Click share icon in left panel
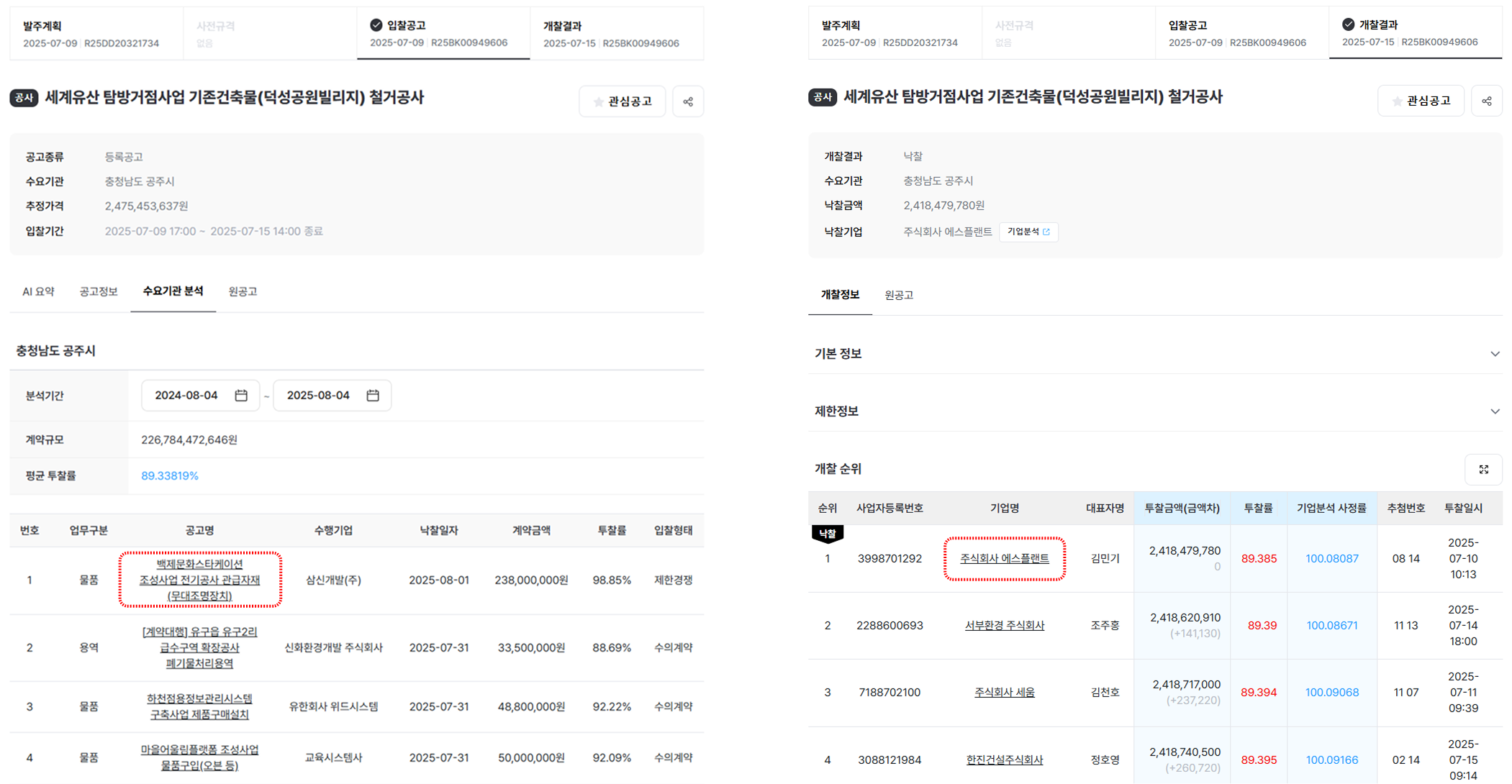This screenshot has height=784, width=1512. tap(688, 101)
